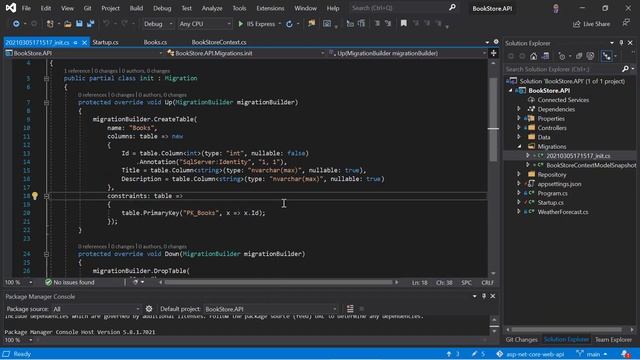Expand the Repository folder
The width and height of the screenshot is (640, 360).
pyautogui.click(x=519, y=174)
